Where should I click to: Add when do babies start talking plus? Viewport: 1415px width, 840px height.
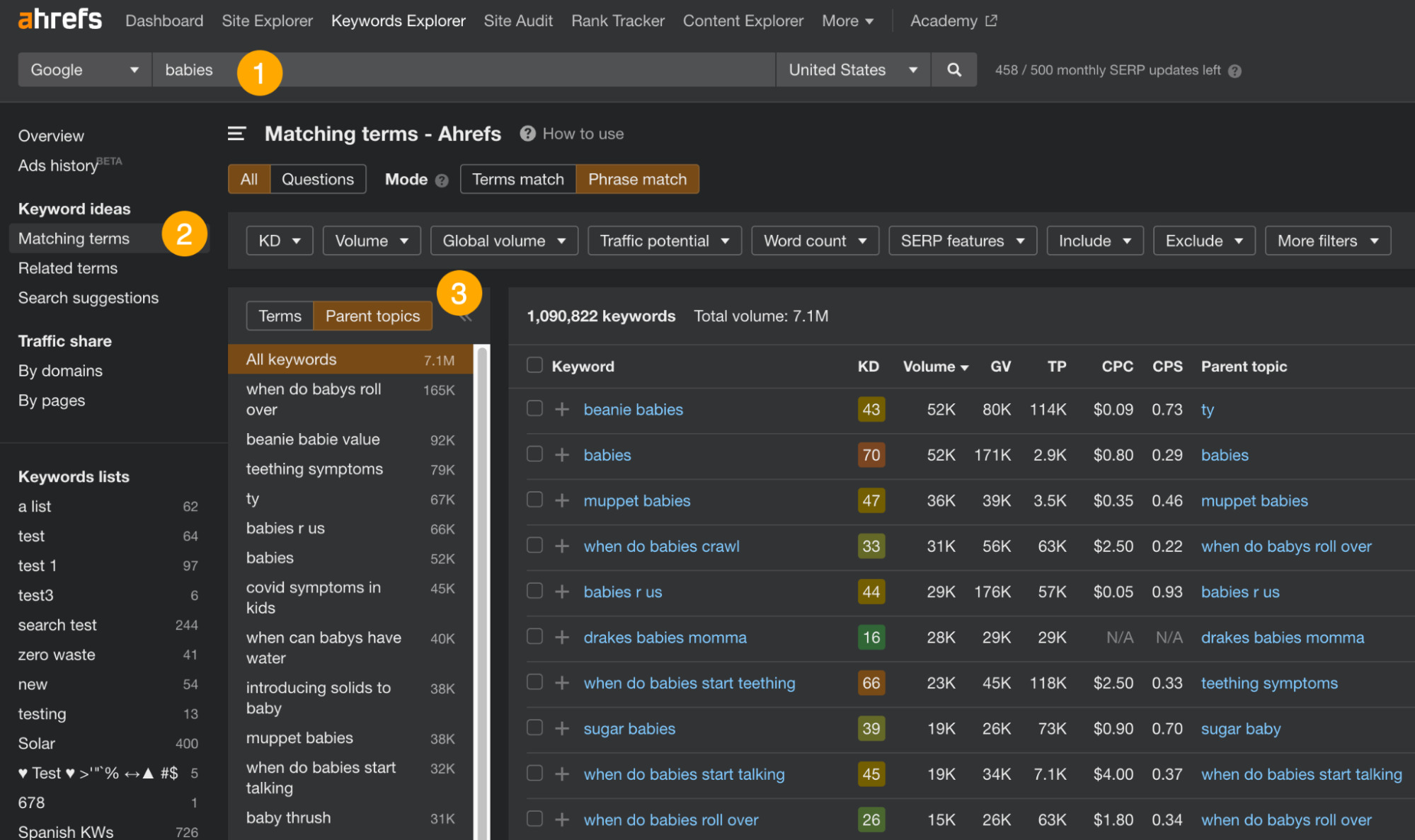pyautogui.click(x=562, y=774)
